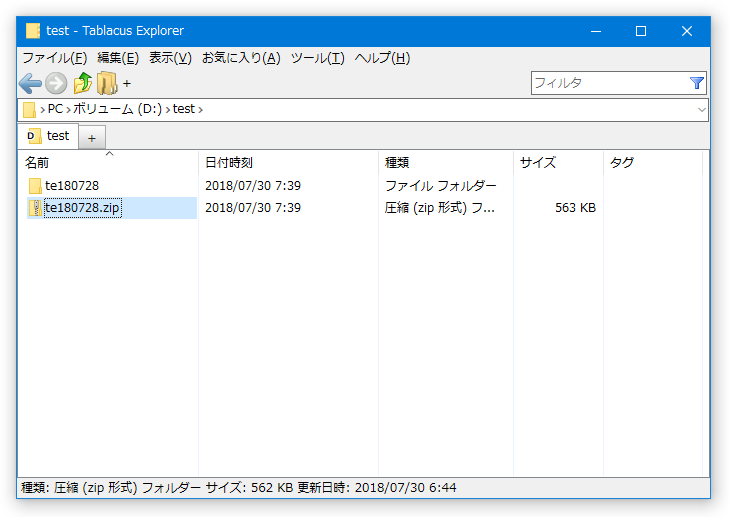Expand chevron before PC in breadcrumb
This screenshot has height=517, width=729.
click(x=42, y=110)
